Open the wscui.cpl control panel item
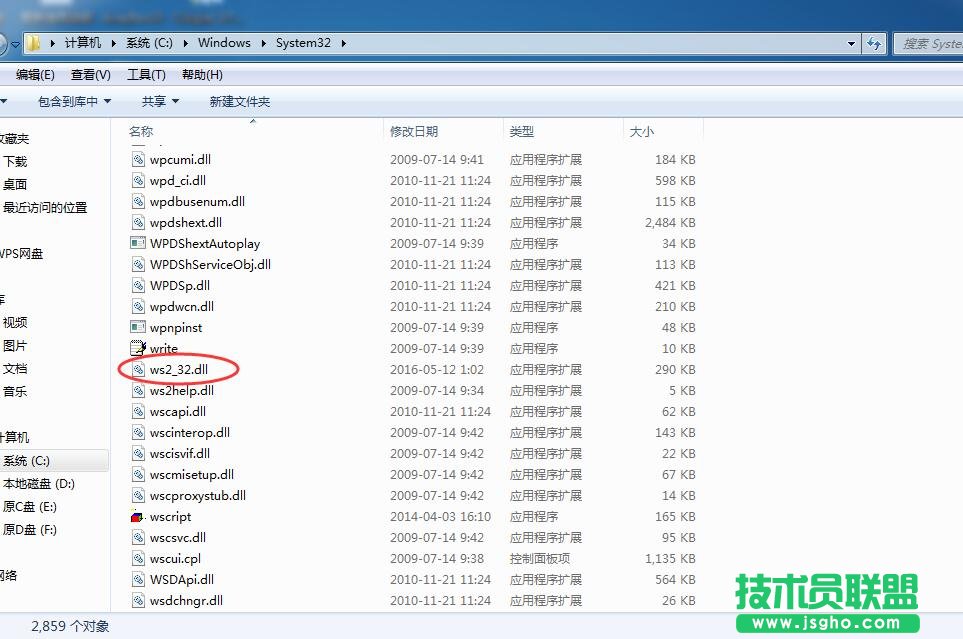 (x=139, y=558)
